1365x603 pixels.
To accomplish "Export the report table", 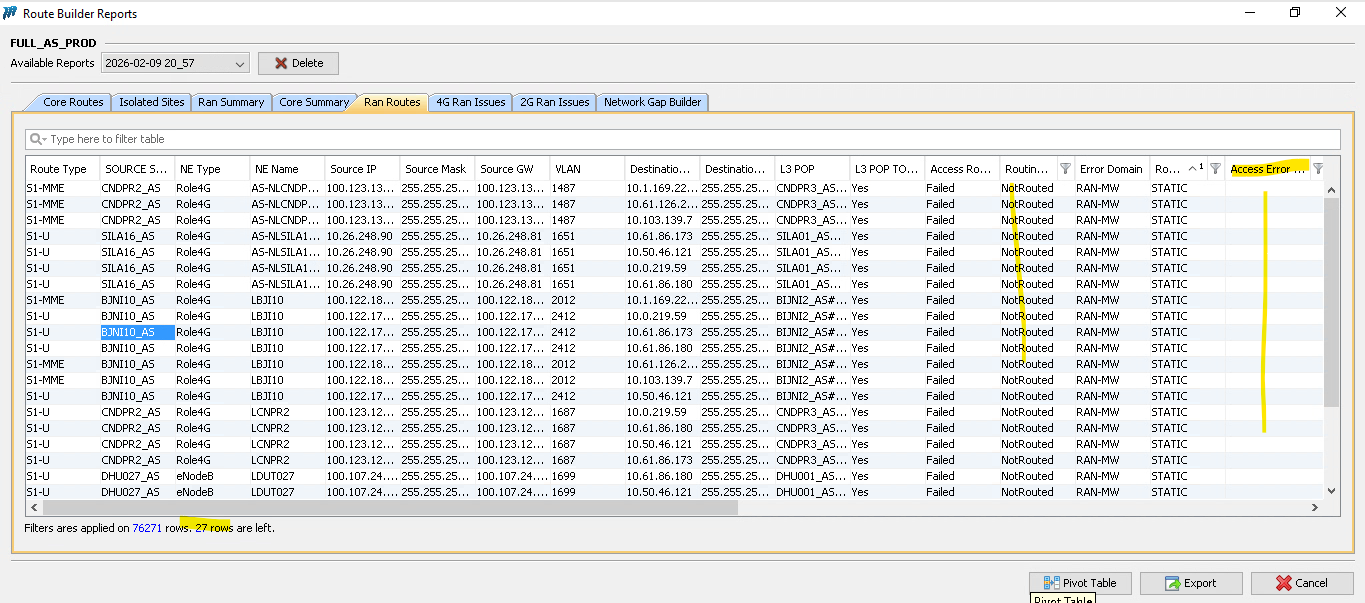I will [1191, 583].
